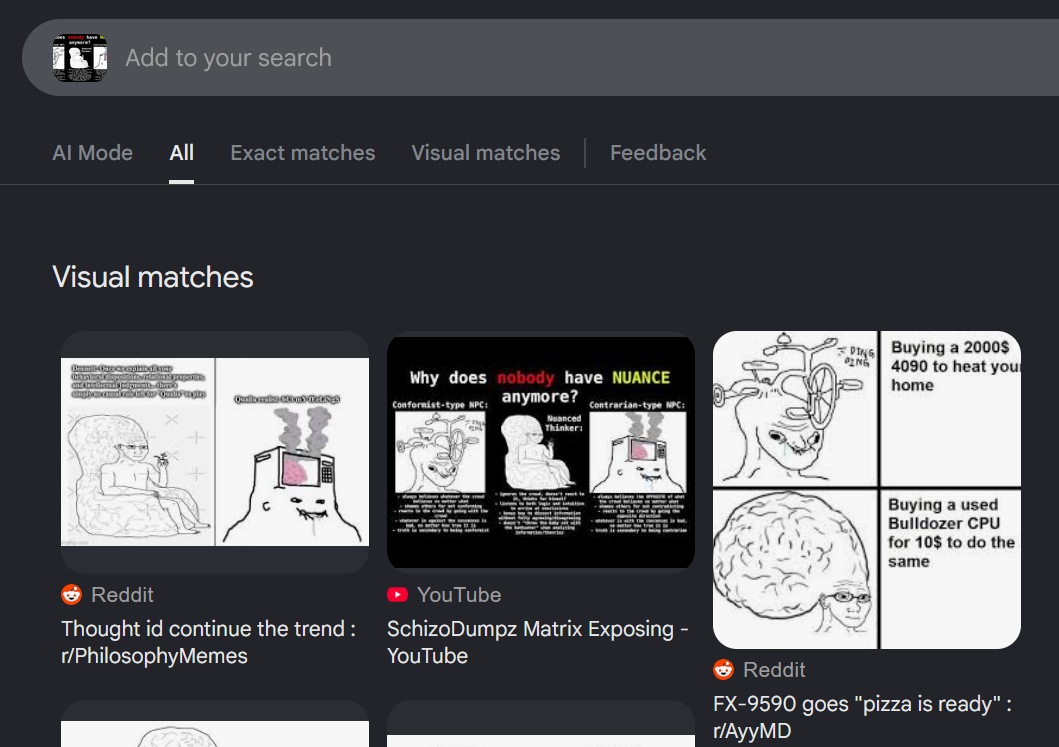Click the YouTube source label

coord(459,594)
